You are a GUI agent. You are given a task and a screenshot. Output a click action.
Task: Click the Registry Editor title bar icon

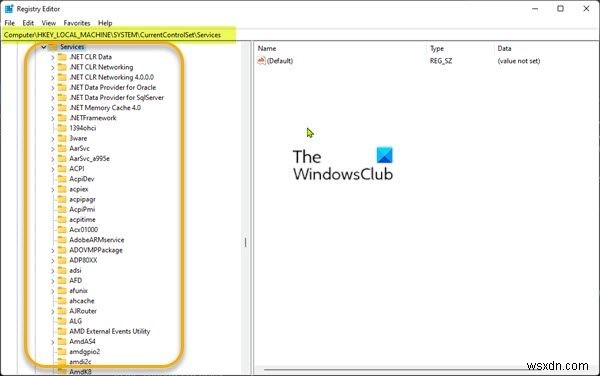[x=9, y=8]
